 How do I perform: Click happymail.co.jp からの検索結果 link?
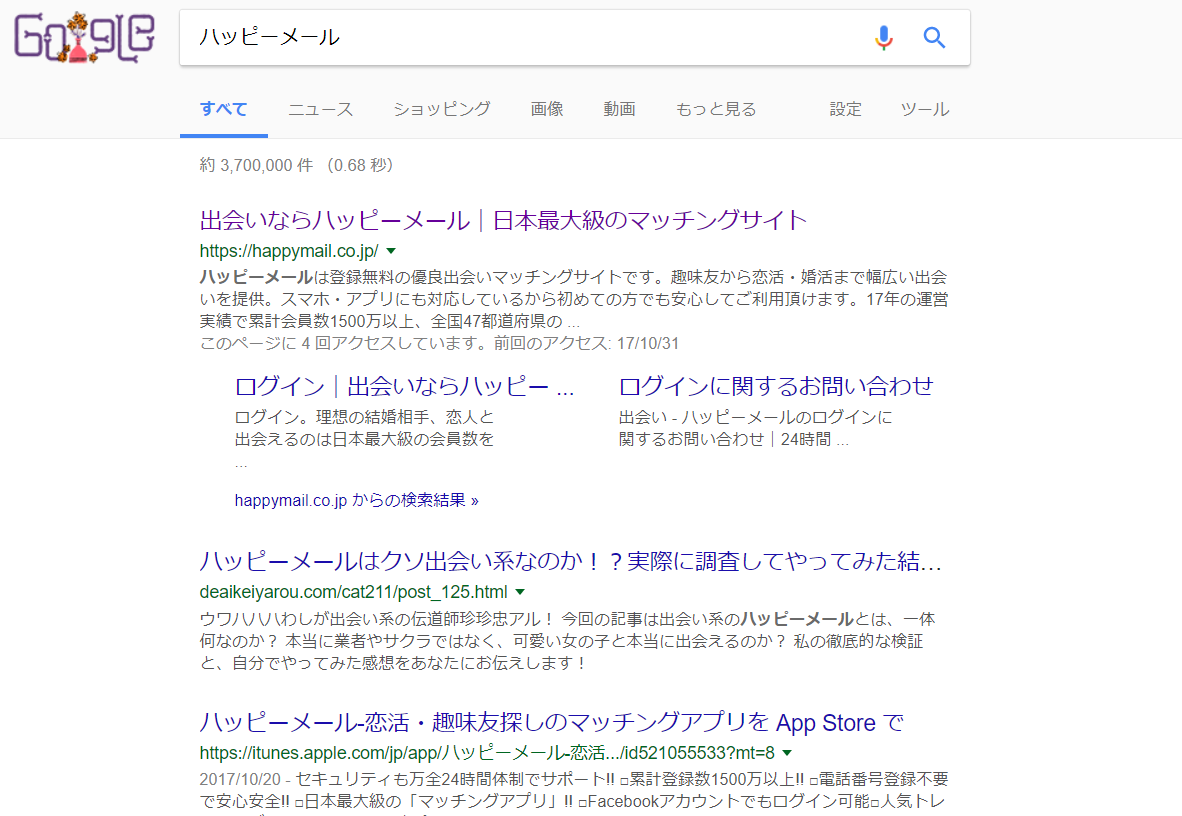tap(356, 500)
